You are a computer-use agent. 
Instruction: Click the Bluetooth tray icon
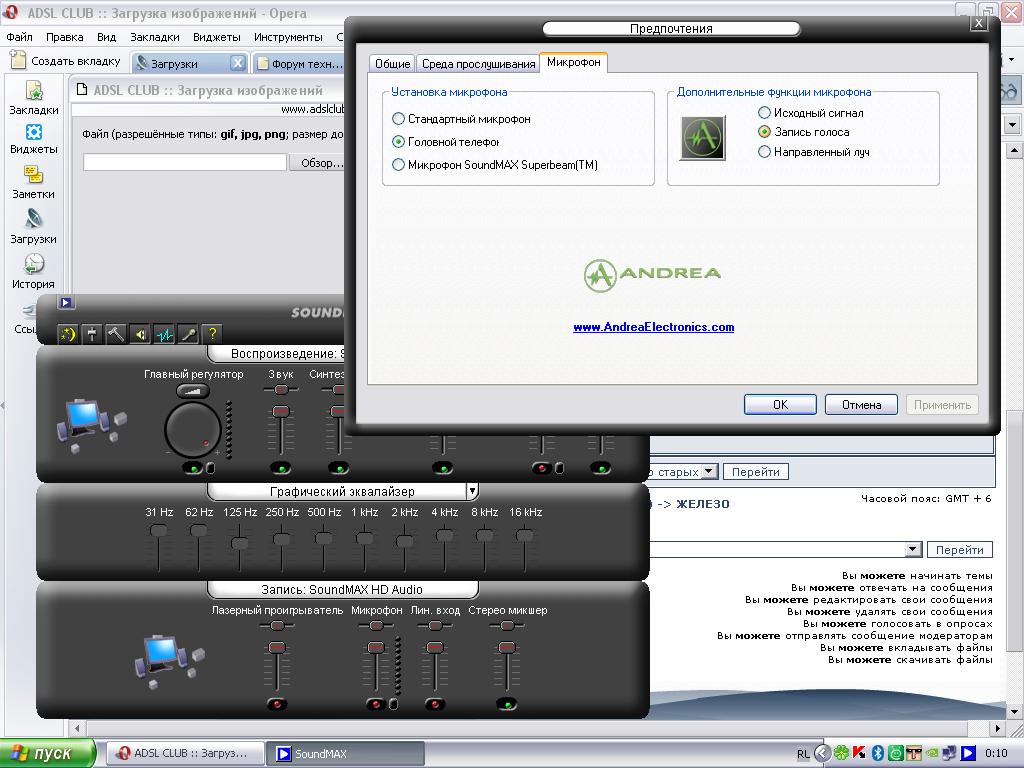point(878,754)
